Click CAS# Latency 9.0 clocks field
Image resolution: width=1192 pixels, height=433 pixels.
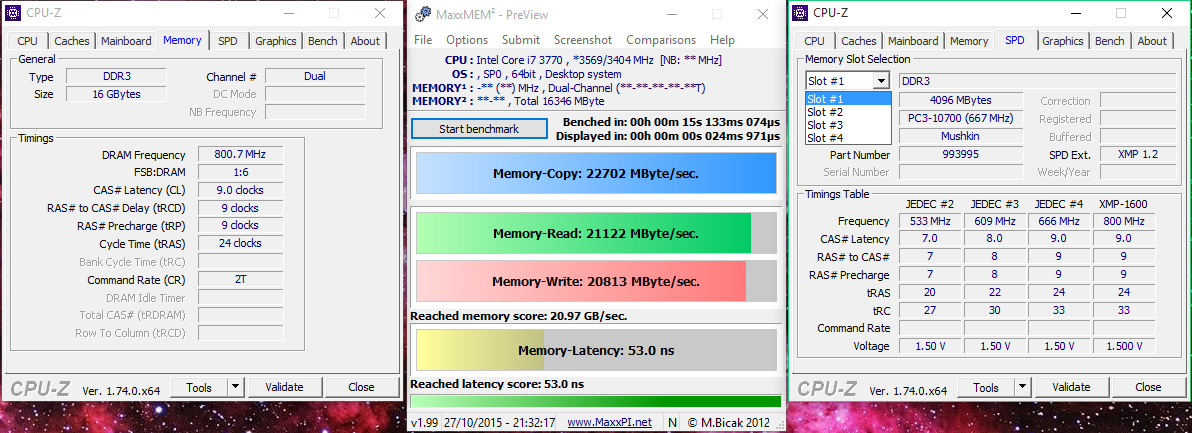click(x=240, y=190)
